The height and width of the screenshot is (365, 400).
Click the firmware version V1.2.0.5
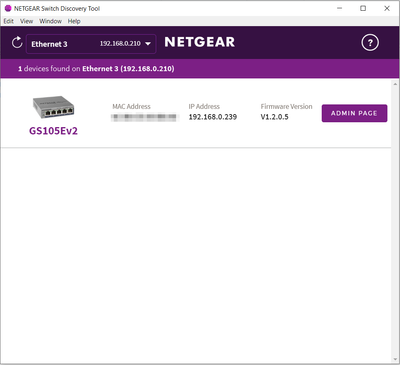coord(274,117)
